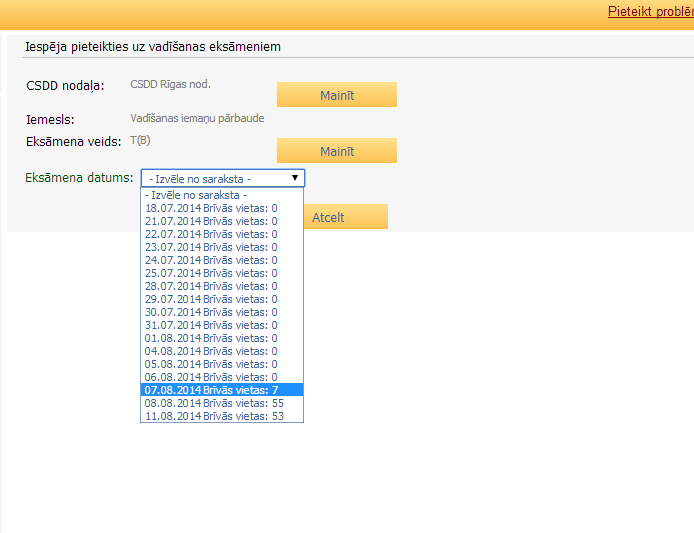This screenshot has width=694, height=533.
Task: Pick the 25.07.2014 exam date
Action: click(222, 273)
